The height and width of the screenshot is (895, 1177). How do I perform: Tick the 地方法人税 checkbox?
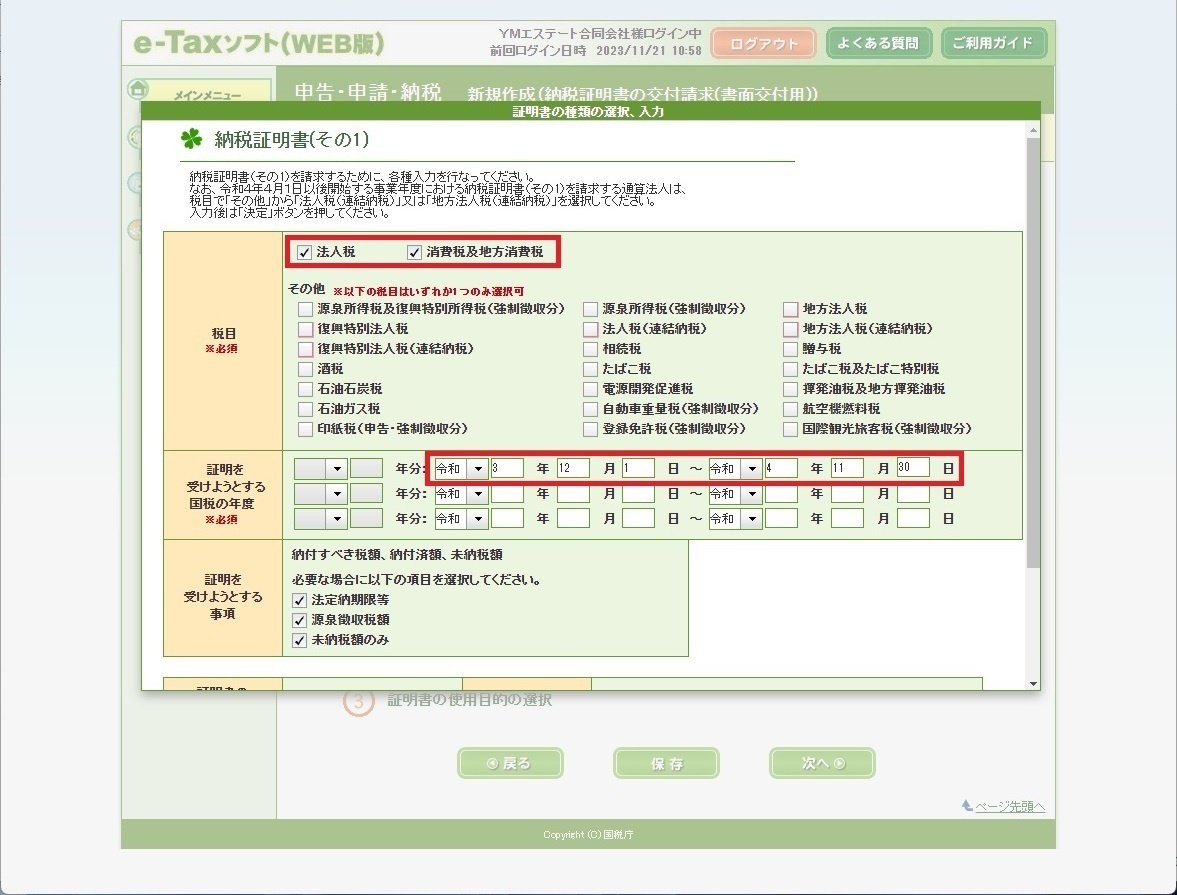point(790,309)
